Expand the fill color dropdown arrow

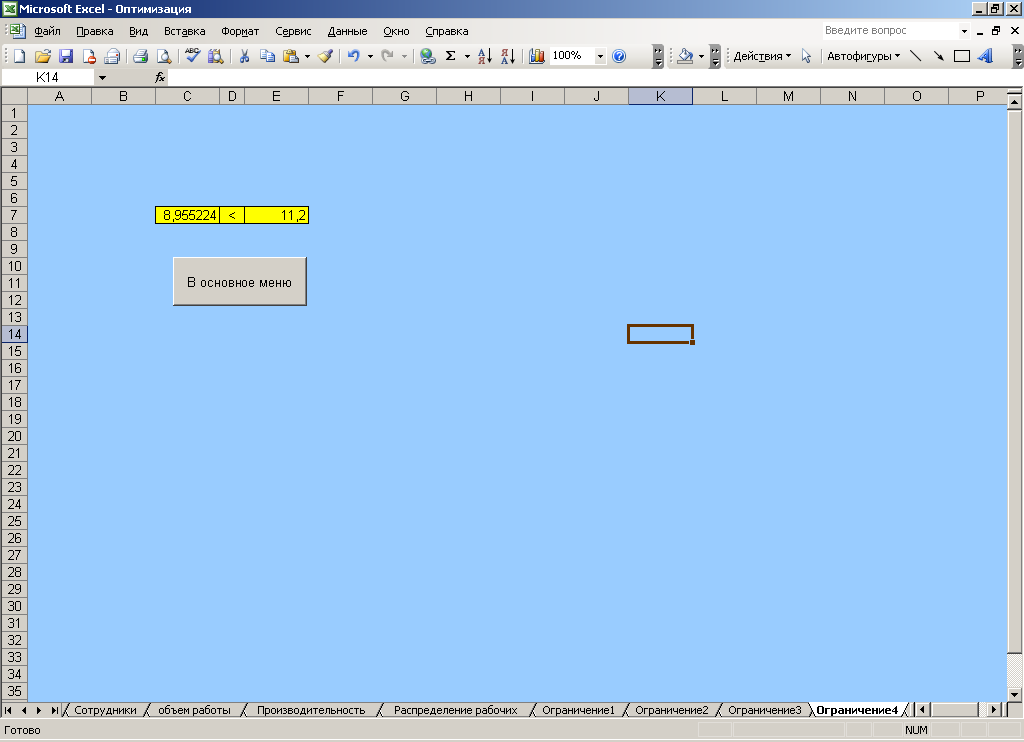[x=701, y=57]
